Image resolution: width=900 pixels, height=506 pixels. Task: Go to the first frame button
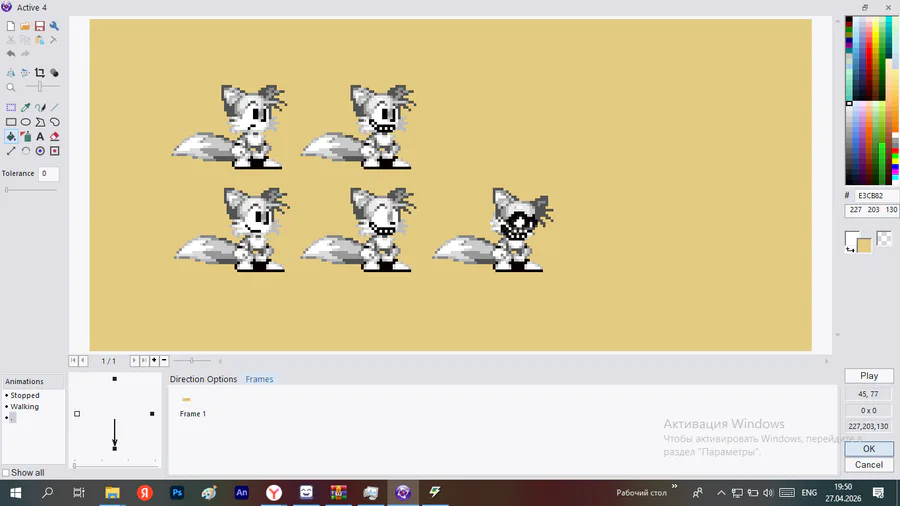point(73,360)
